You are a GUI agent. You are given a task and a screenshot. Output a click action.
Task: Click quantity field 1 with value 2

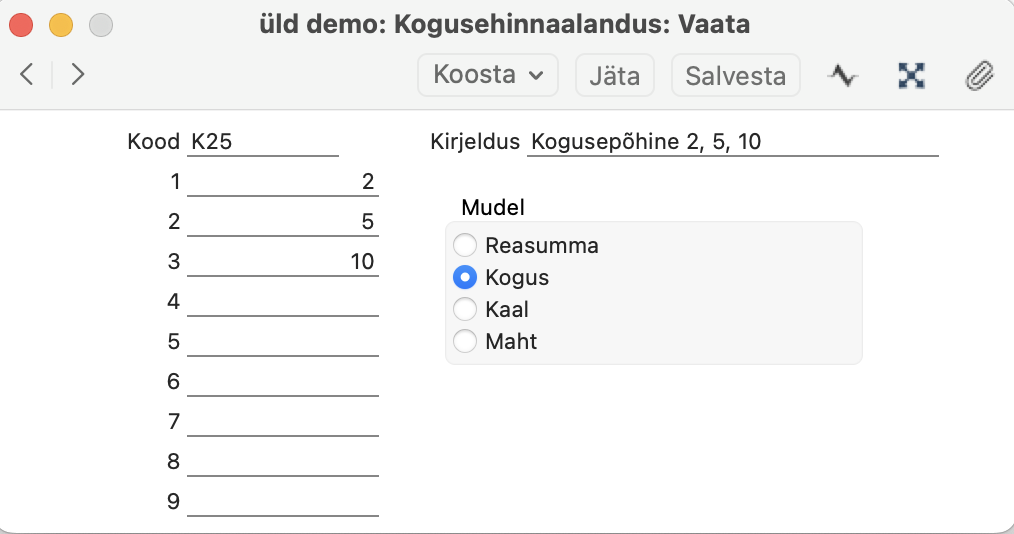pos(283,182)
